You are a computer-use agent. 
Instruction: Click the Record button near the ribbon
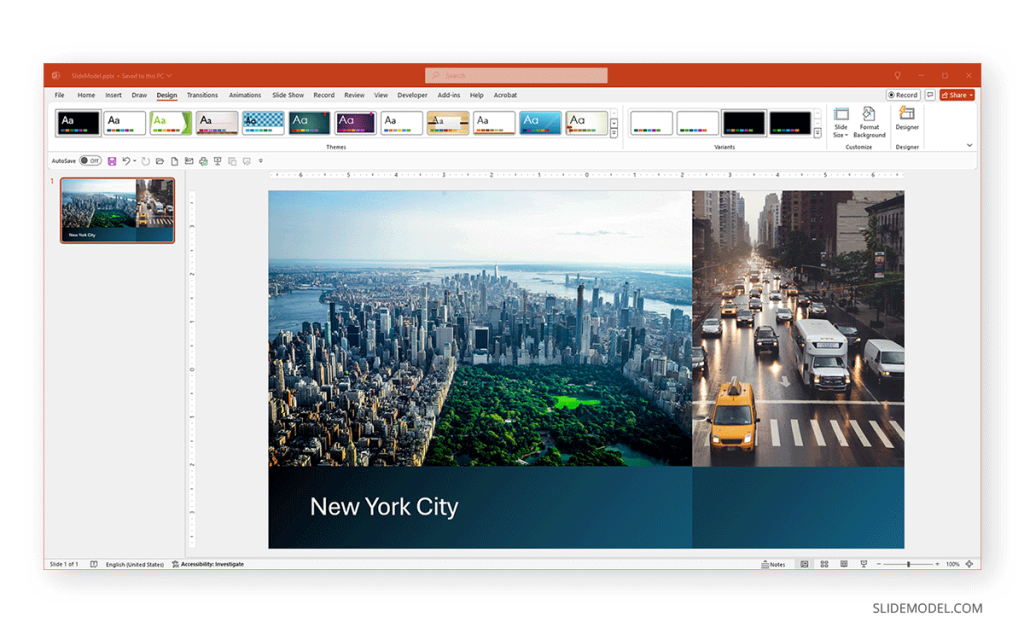(x=903, y=94)
